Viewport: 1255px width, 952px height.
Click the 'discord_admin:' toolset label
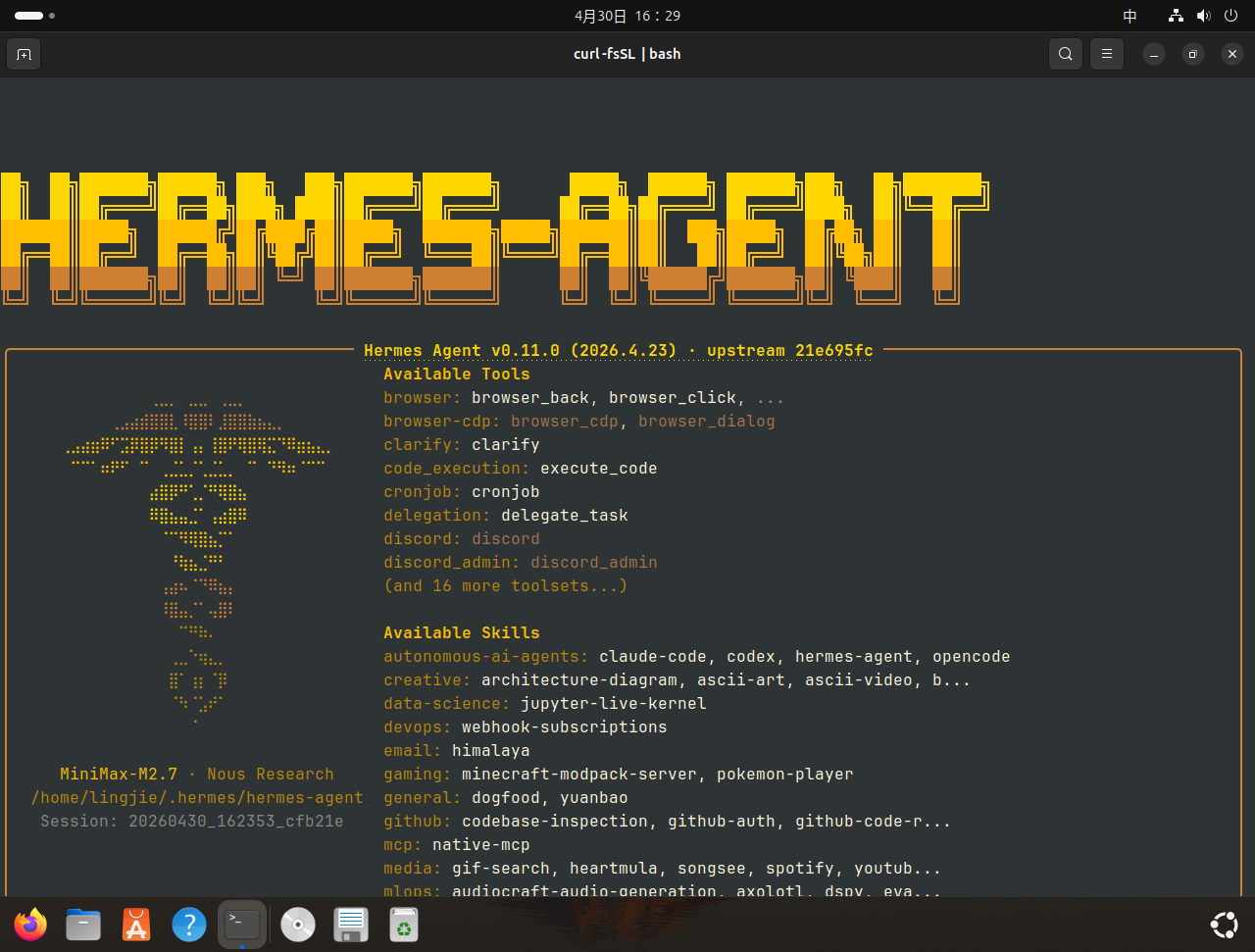(452, 562)
